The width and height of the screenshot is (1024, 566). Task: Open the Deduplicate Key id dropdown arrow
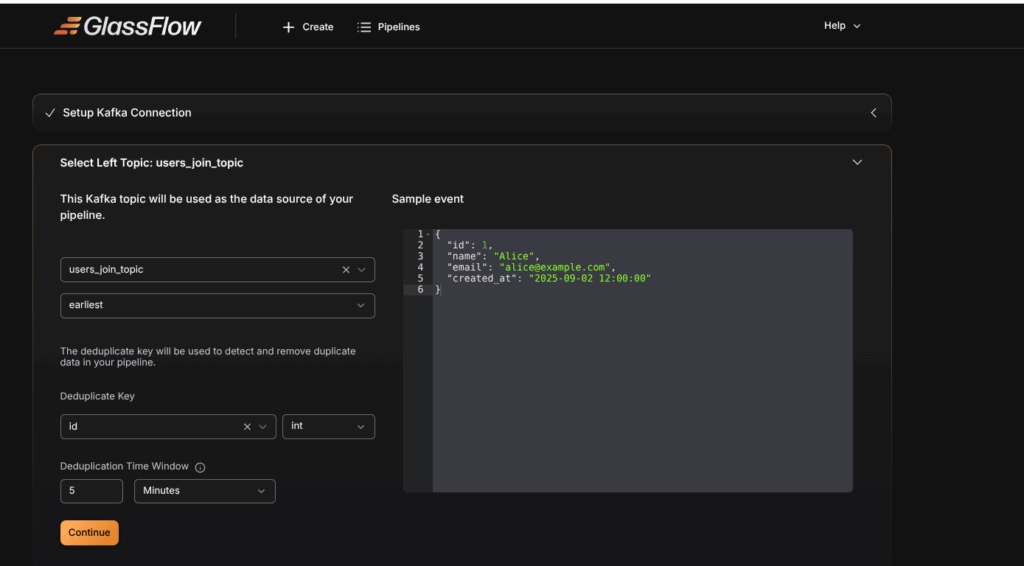coord(263,427)
